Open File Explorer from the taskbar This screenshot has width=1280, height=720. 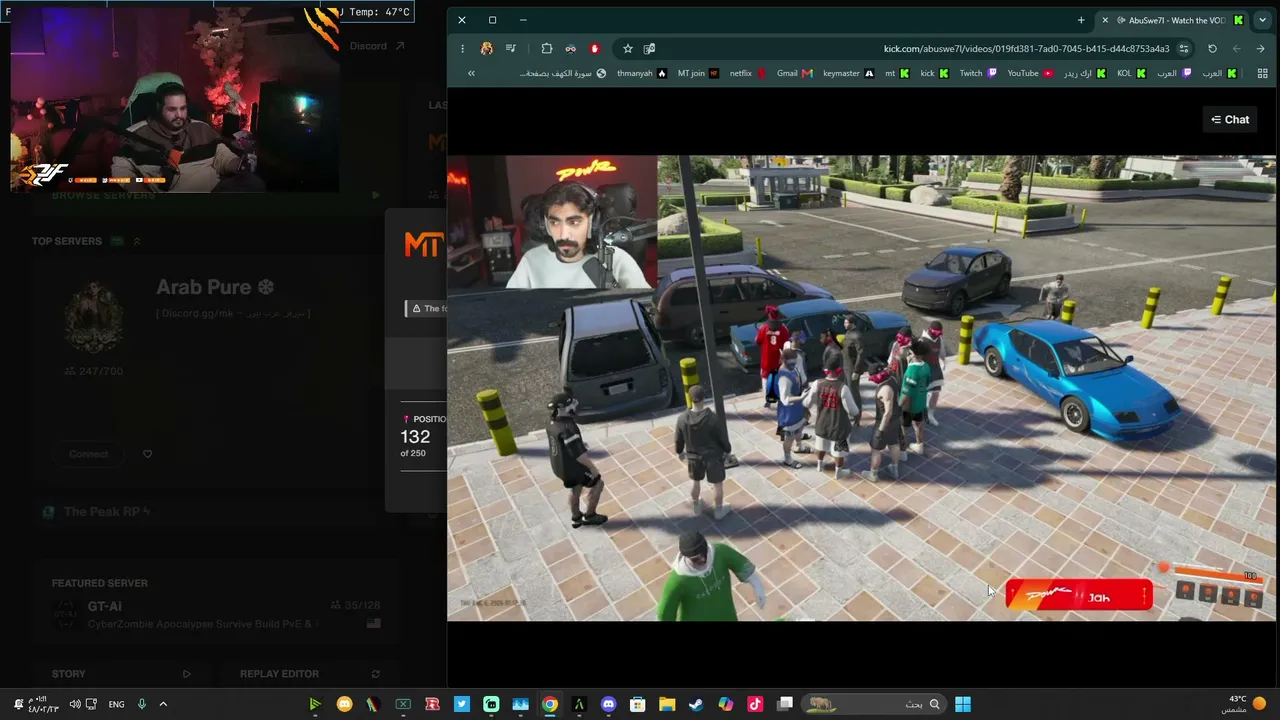(667, 704)
